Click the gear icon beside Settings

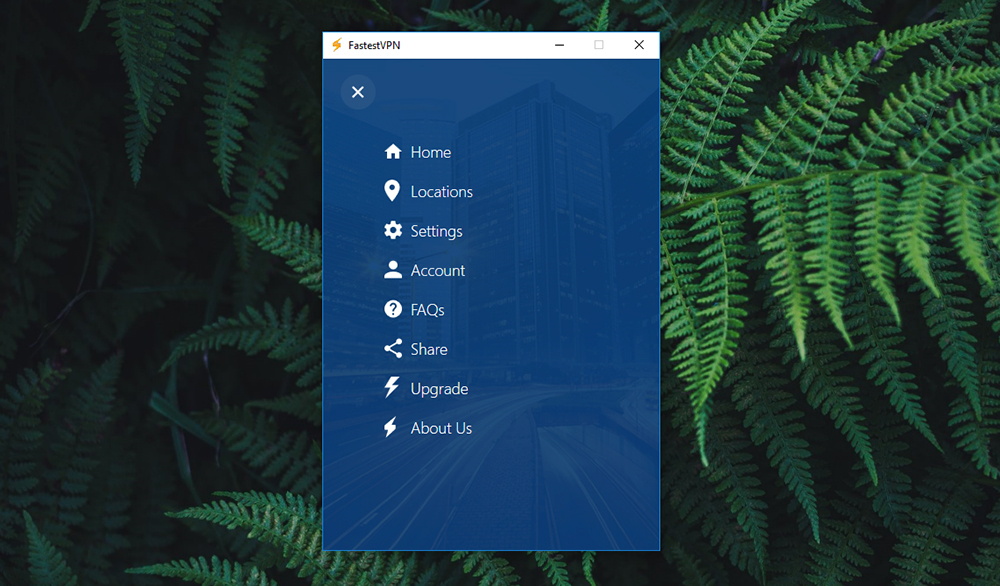tap(393, 230)
